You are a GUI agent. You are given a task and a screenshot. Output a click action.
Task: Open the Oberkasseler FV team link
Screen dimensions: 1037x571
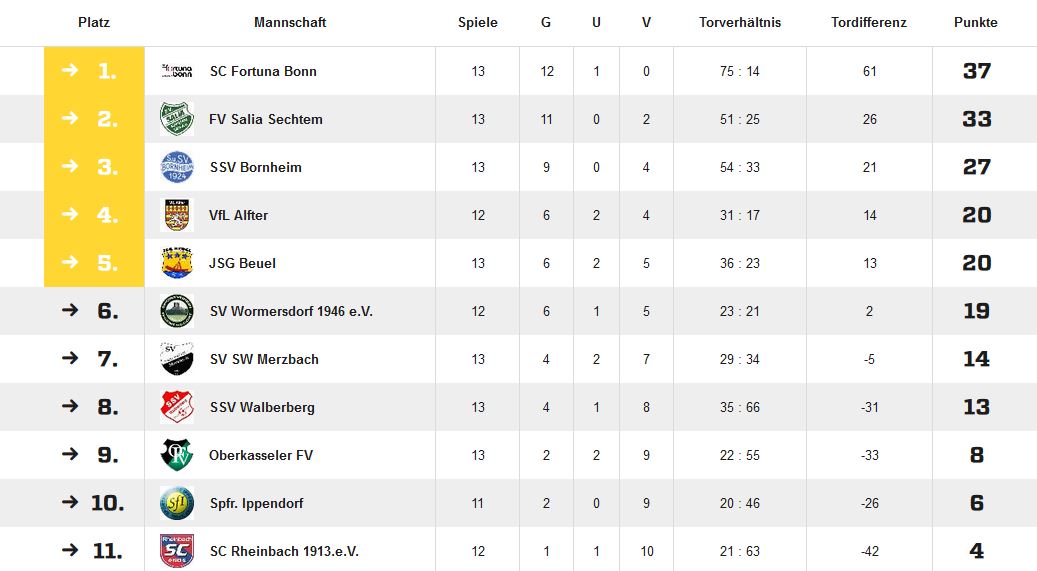261,455
